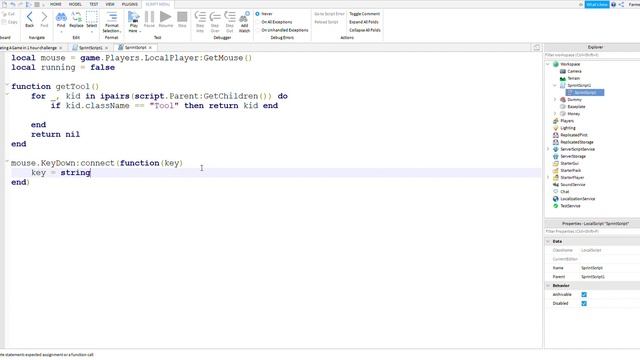Collapse the Behavior properties section
This screenshot has width=640, height=360.
coord(548,286)
